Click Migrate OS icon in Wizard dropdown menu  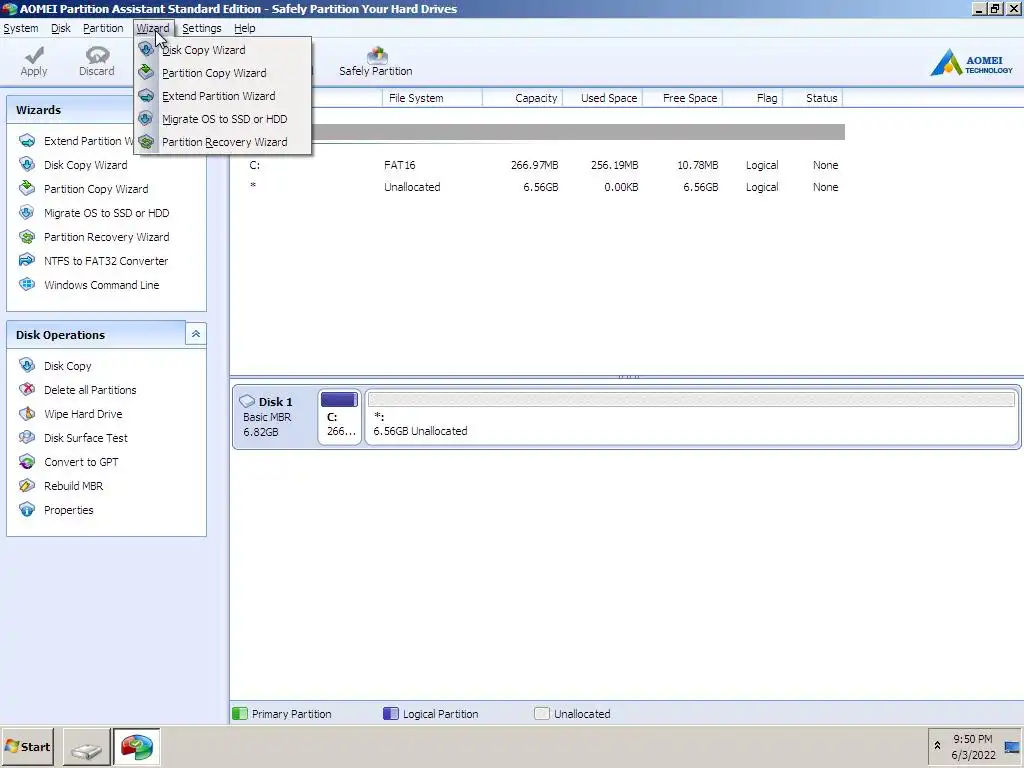tap(146, 119)
